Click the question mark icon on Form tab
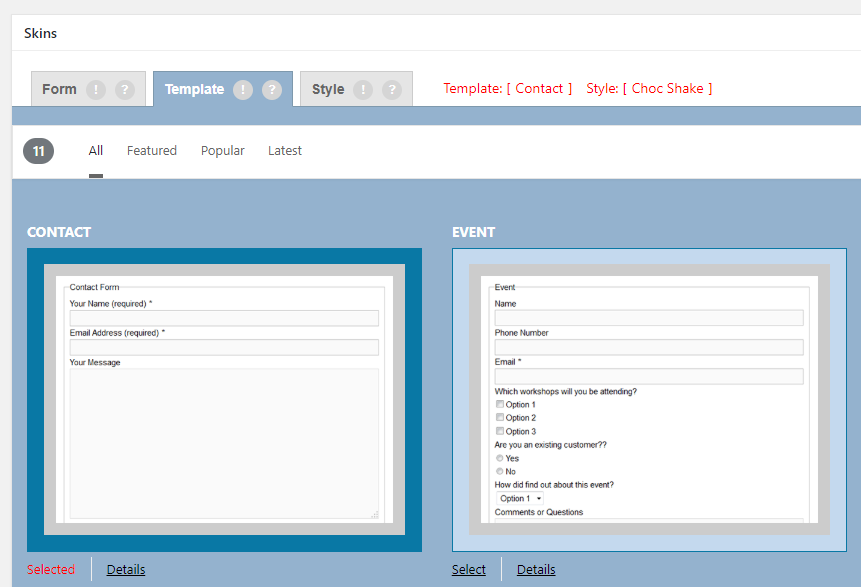Image resolution: width=861 pixels, height=587 pixels. (124, 89)
